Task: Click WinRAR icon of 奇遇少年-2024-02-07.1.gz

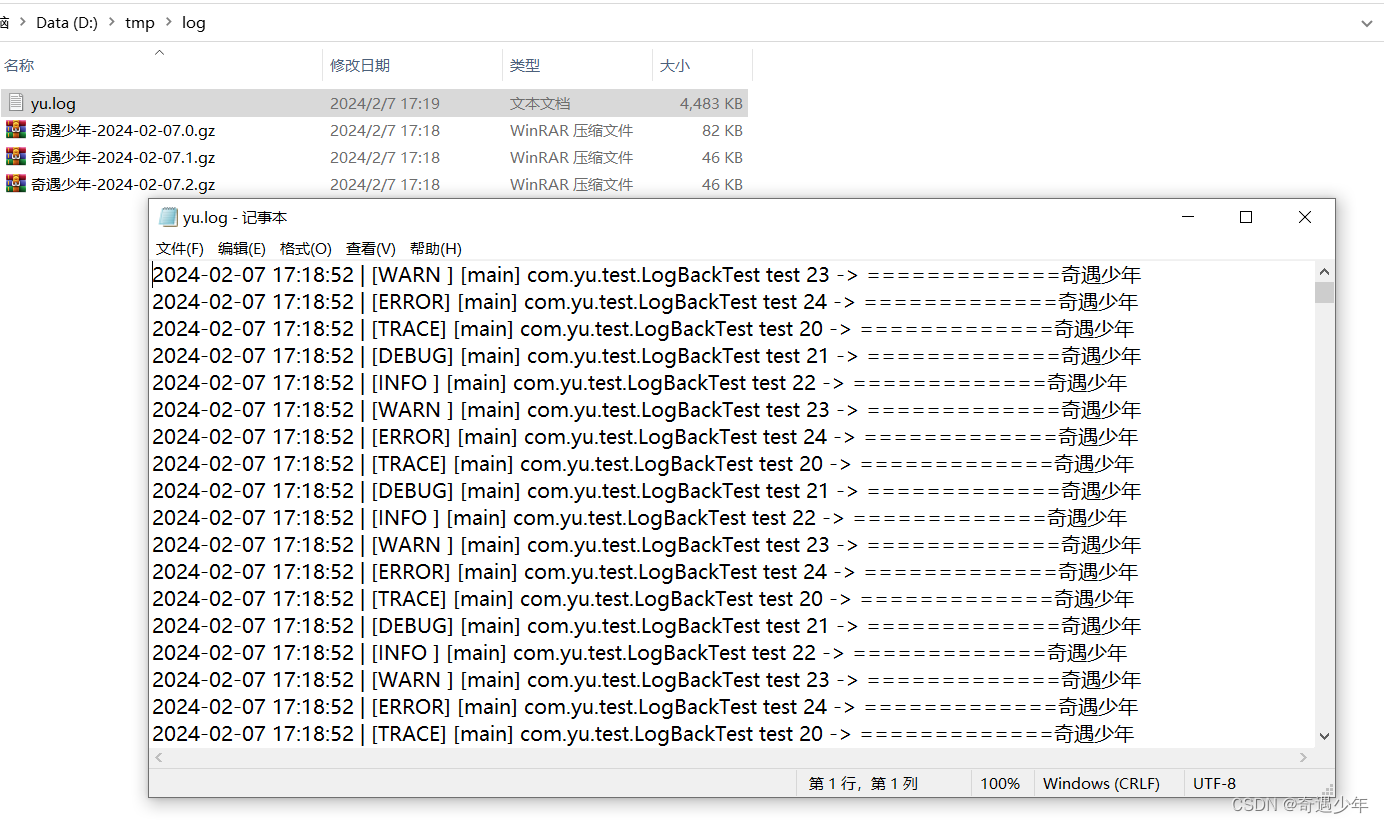Action: pyautogui.click(x=16, y=157)
